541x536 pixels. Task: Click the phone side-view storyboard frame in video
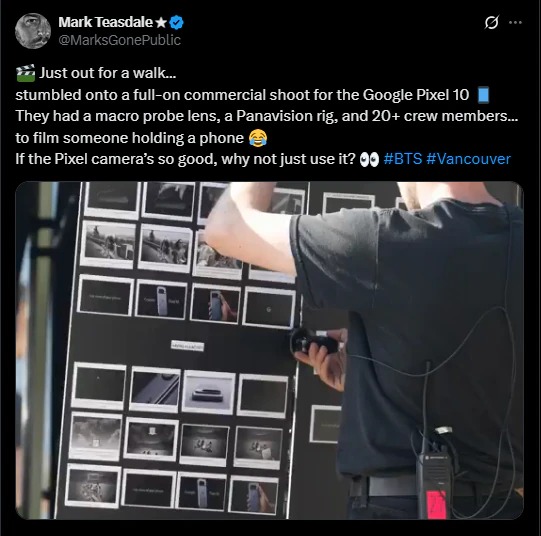tap(209, 392)
